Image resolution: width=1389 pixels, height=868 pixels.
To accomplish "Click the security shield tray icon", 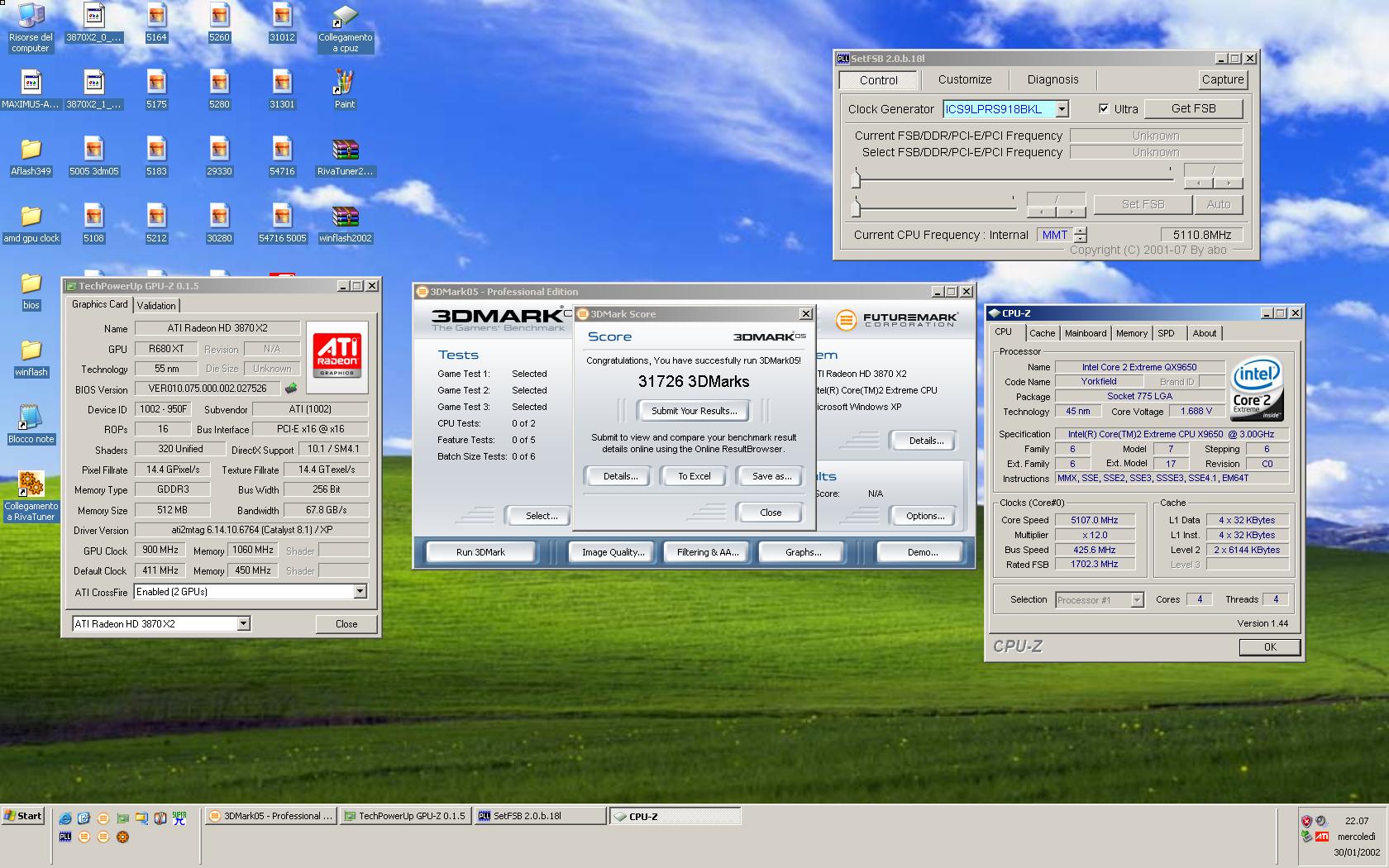I will (1306, 821).
